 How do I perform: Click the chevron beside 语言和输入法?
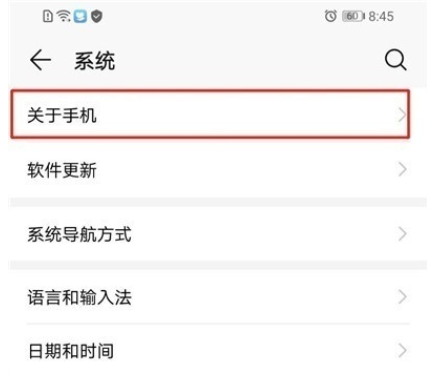tap(402, 297)
